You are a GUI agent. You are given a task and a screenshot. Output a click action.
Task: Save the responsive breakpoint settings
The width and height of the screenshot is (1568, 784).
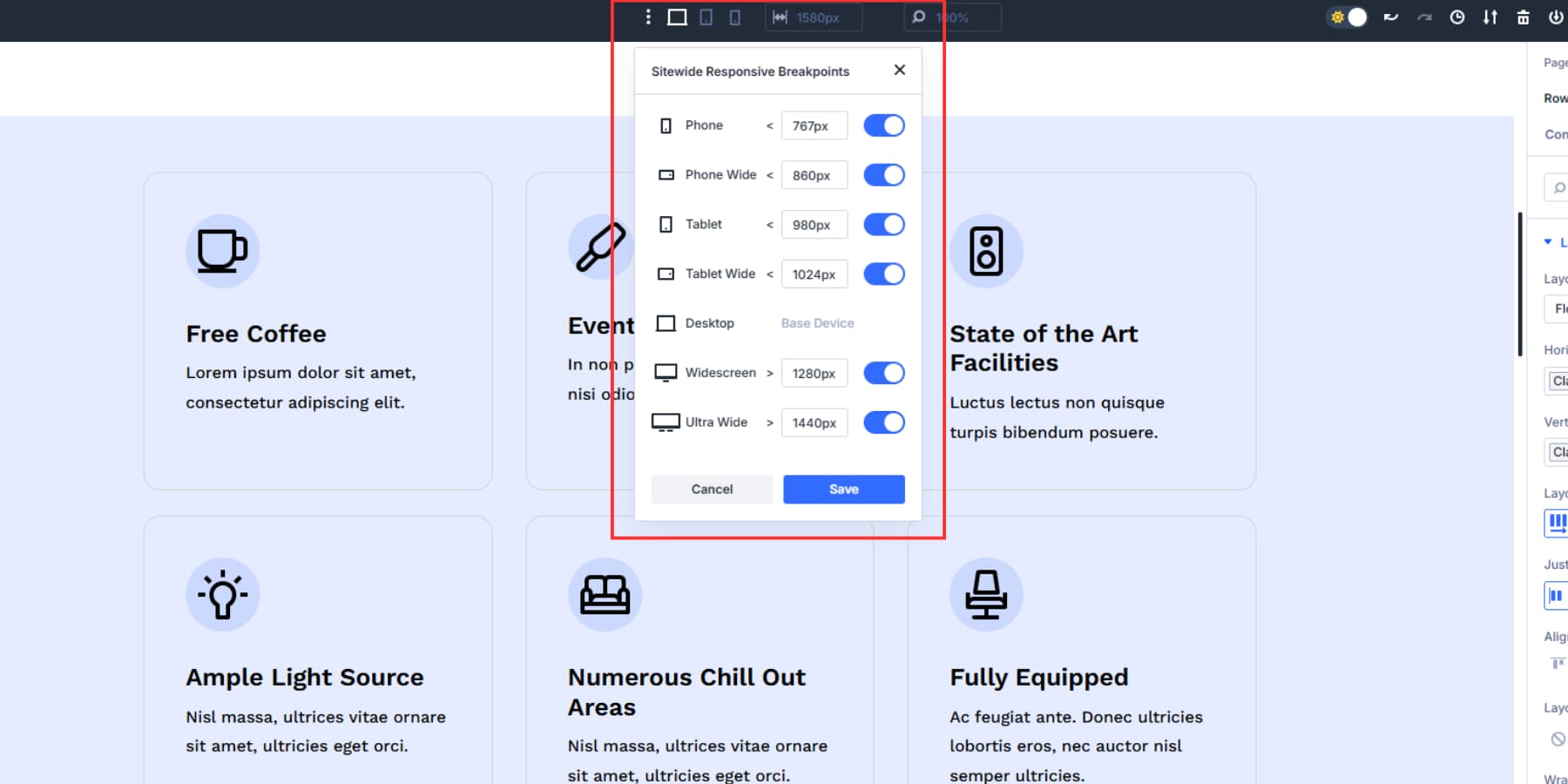click(842, 489)
